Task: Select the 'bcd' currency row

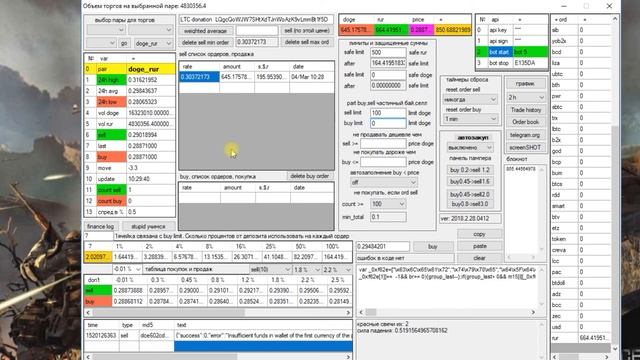Action: coord(581,52)
